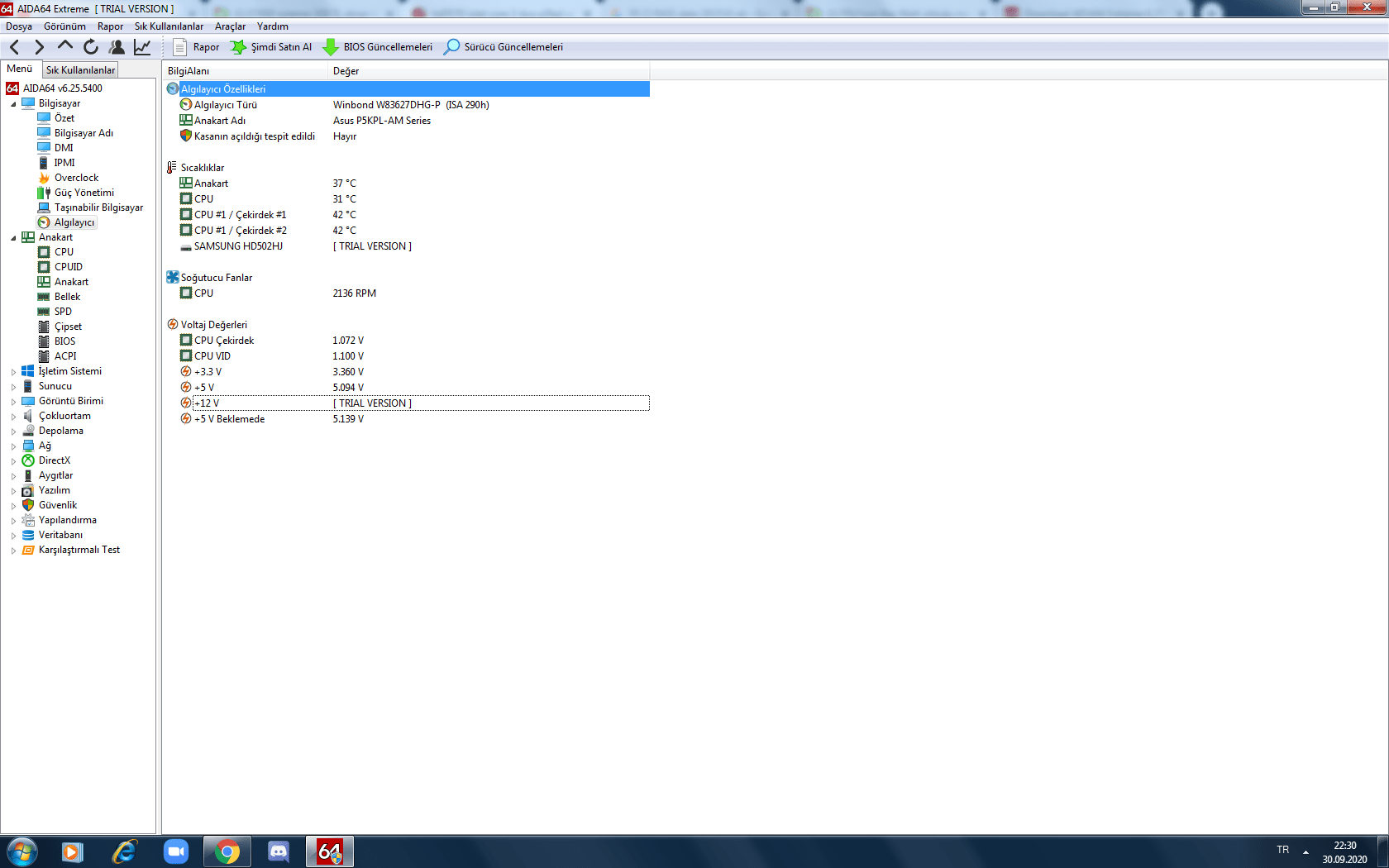Open the Görünüm menu
Image resolution: width=1389 pixels, height=868 pixels.
tap(64, 26)
